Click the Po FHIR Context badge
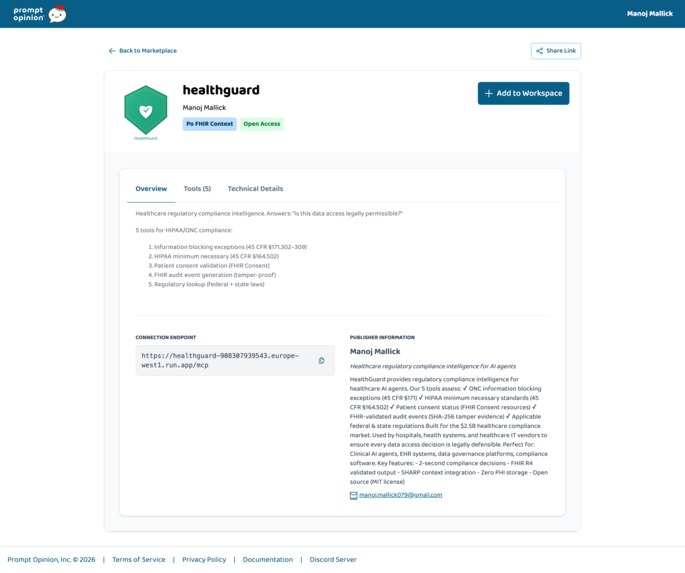The image size is (685, 573). click(210, 124)
